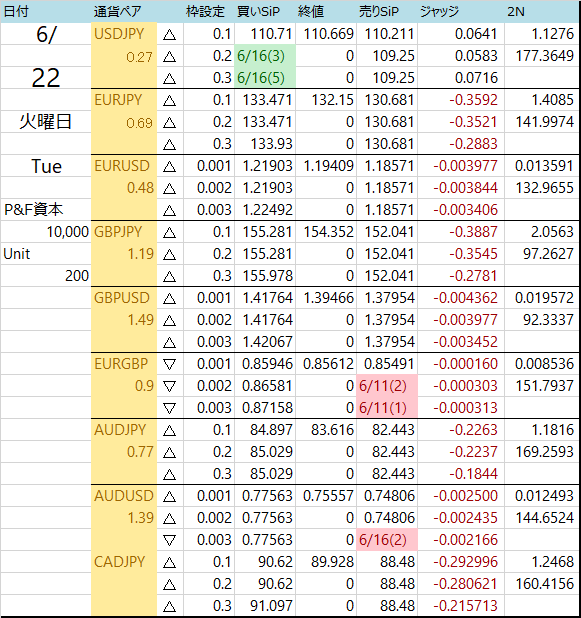The width and height of the screenshot is (581, 618).
Task: Click the pink 6/11(1) cell
Action: (387, 408)
